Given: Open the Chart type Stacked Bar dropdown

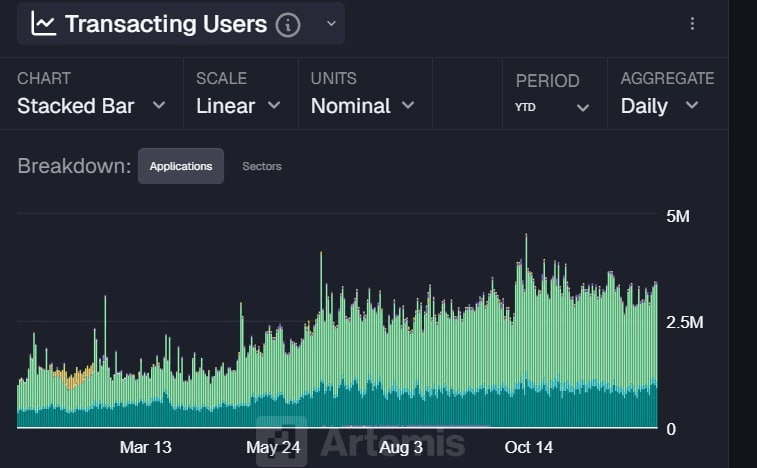Looking at the screenshot, I should click(x=90, y=105).
